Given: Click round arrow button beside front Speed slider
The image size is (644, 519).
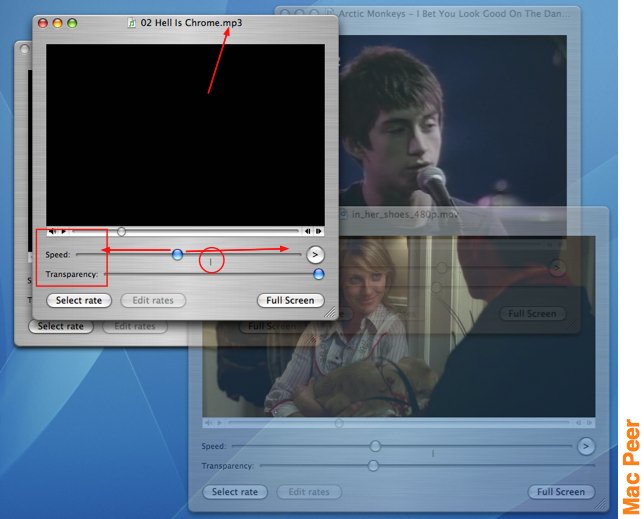Looking at the screenshot, I should tap(315, 255).
